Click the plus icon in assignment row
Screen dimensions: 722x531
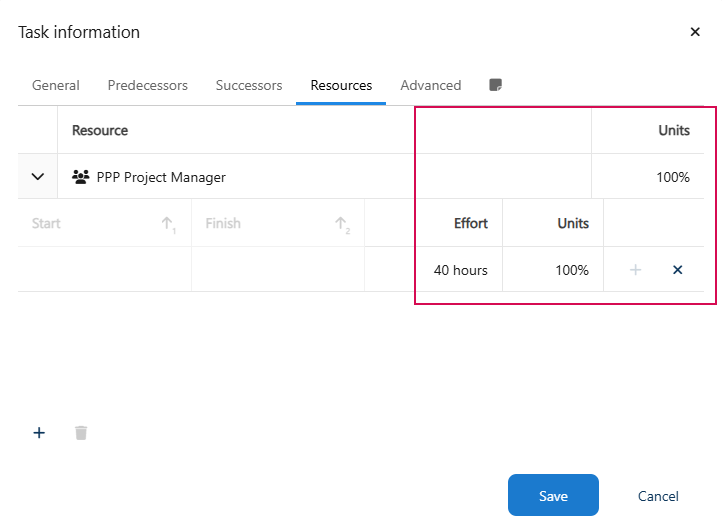tap(635, 270)
